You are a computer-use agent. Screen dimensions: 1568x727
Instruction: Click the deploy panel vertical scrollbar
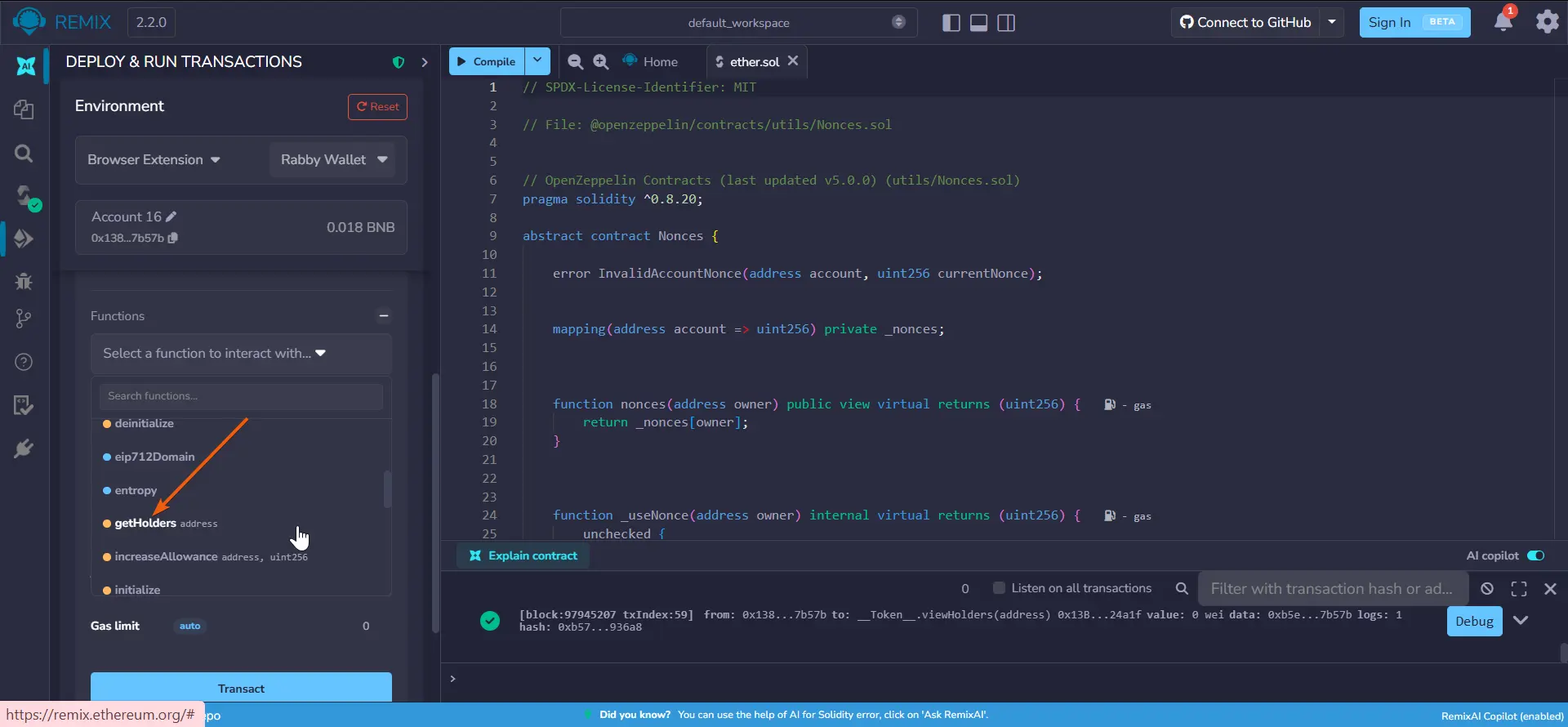[x=435, y=502]
